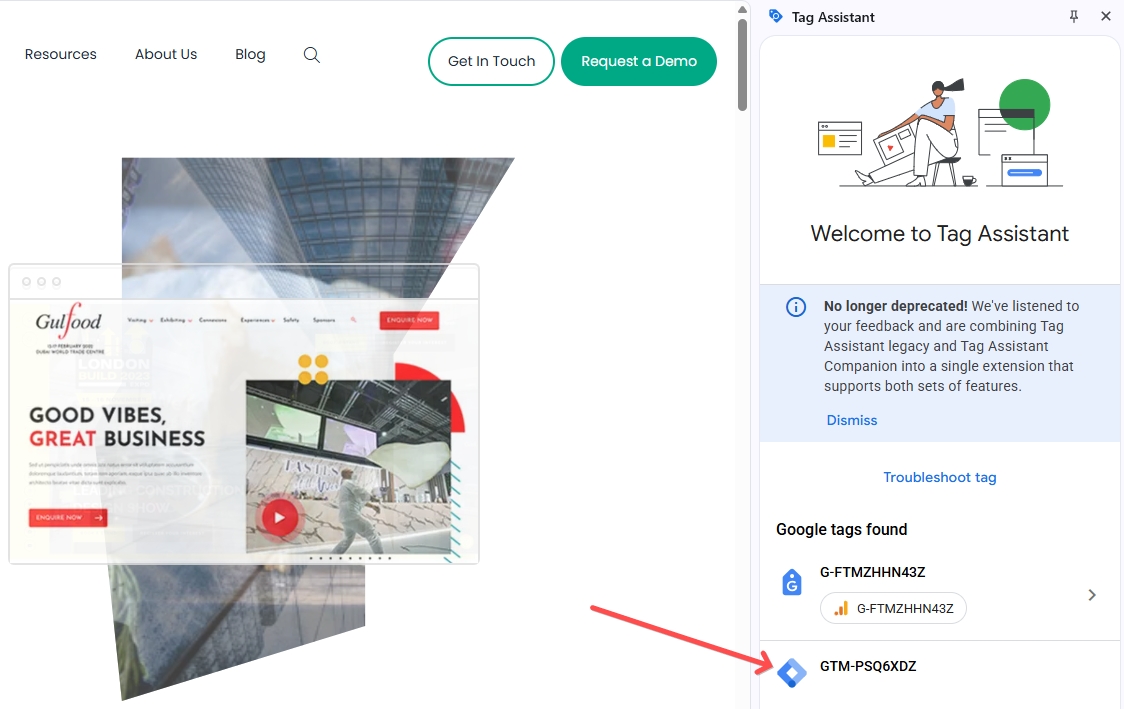This screenshot has width=1124, height=709.
Task: Select the GTM-PSQ6XDZ container entry
Action: (940, 674)
